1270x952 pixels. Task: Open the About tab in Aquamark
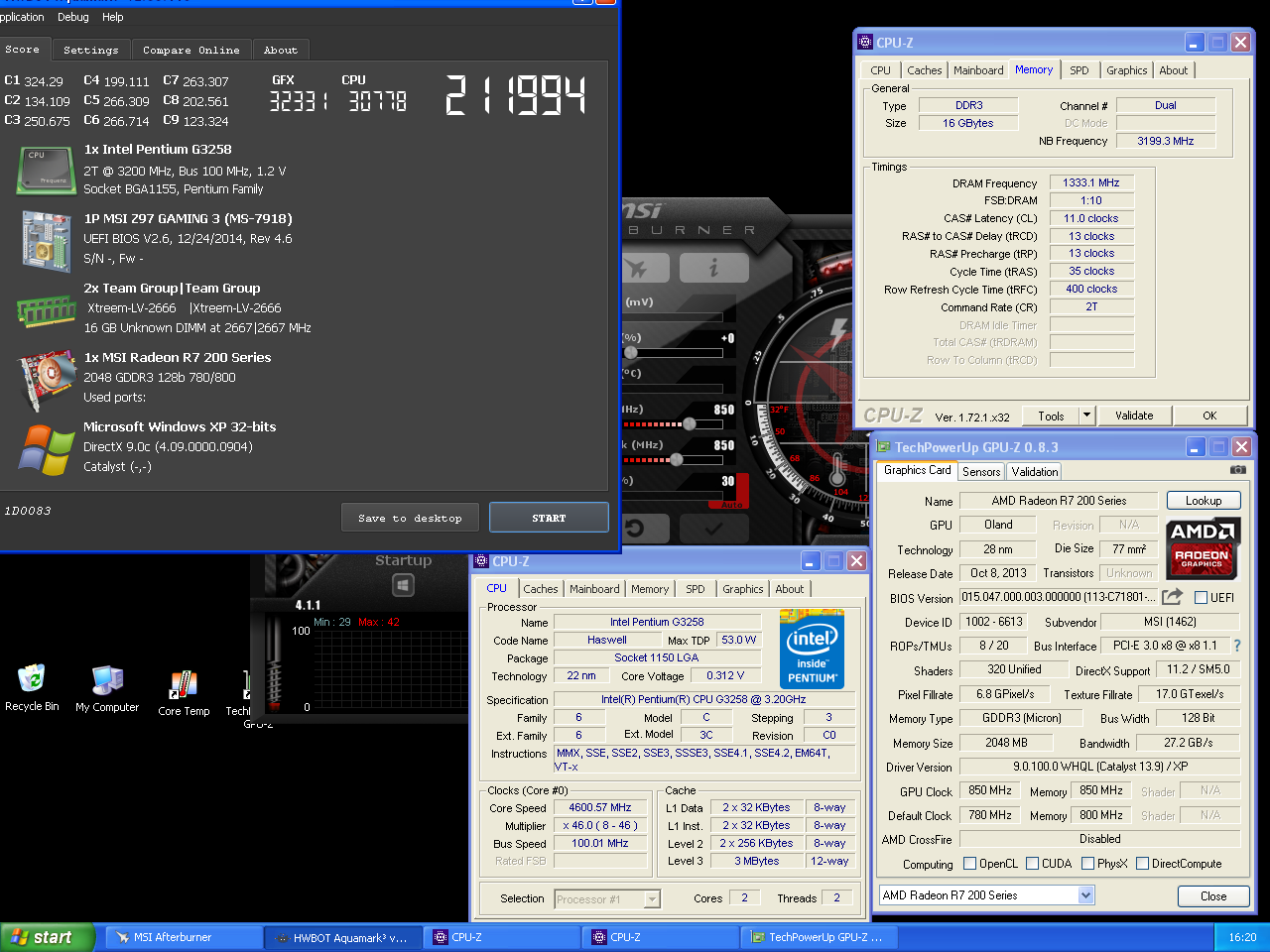pyautogui.click(x=280, y=50)
